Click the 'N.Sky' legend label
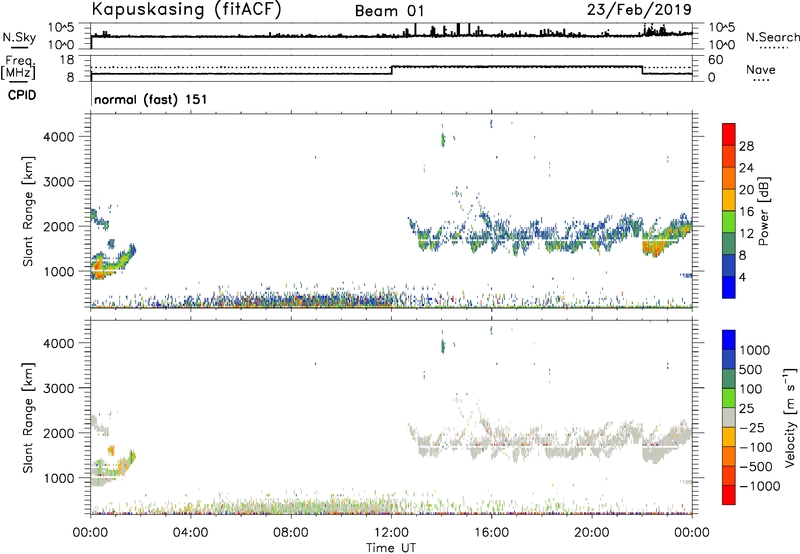This screenshot has width=800, height=554. tap(19, 37)
